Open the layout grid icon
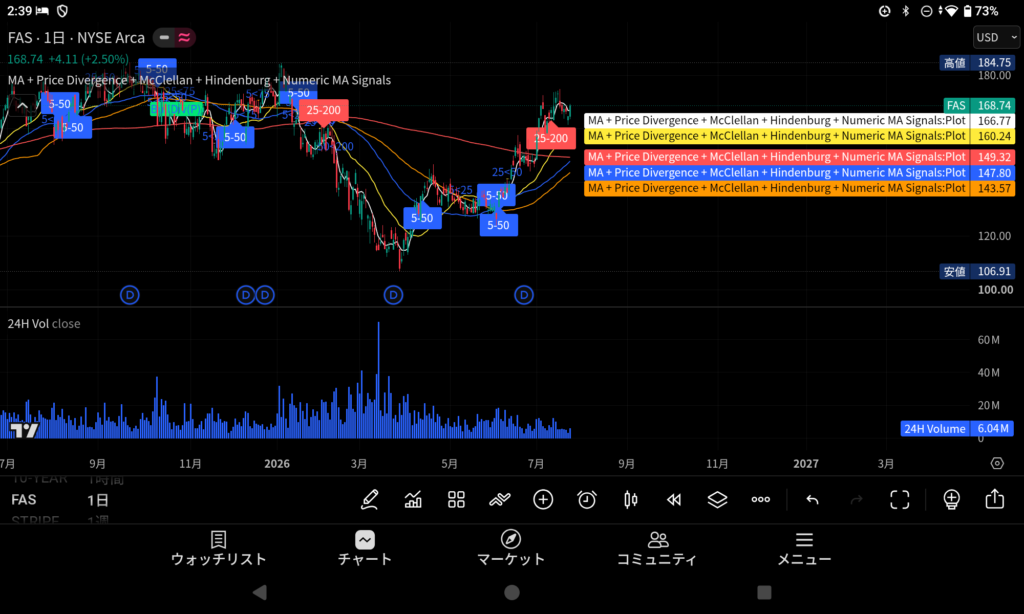Image resolution: width=1024 pixels, height=614 pixels. (456, 500)
